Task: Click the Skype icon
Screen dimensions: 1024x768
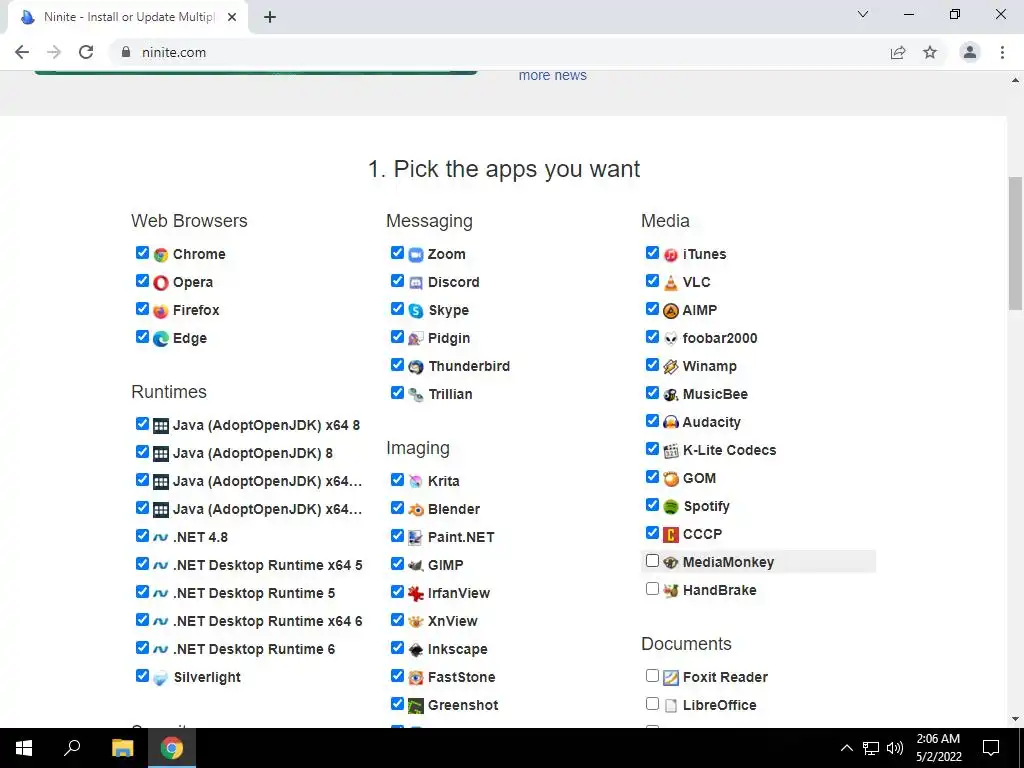Action: 416,311
